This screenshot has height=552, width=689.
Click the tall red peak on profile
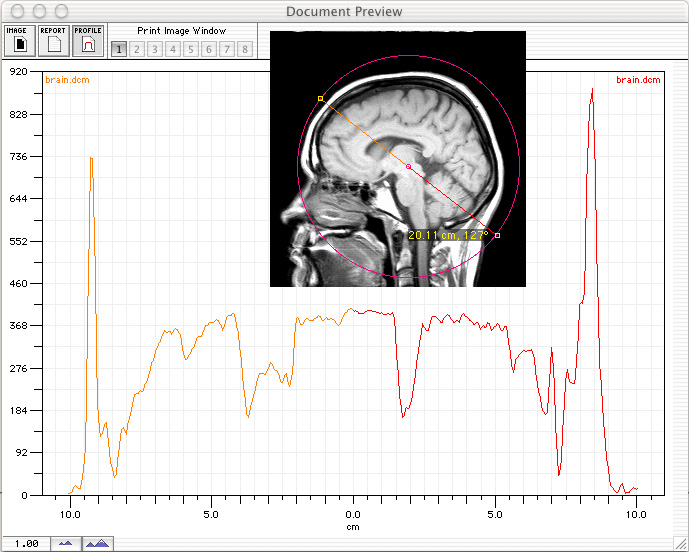(x=592, y=92)
